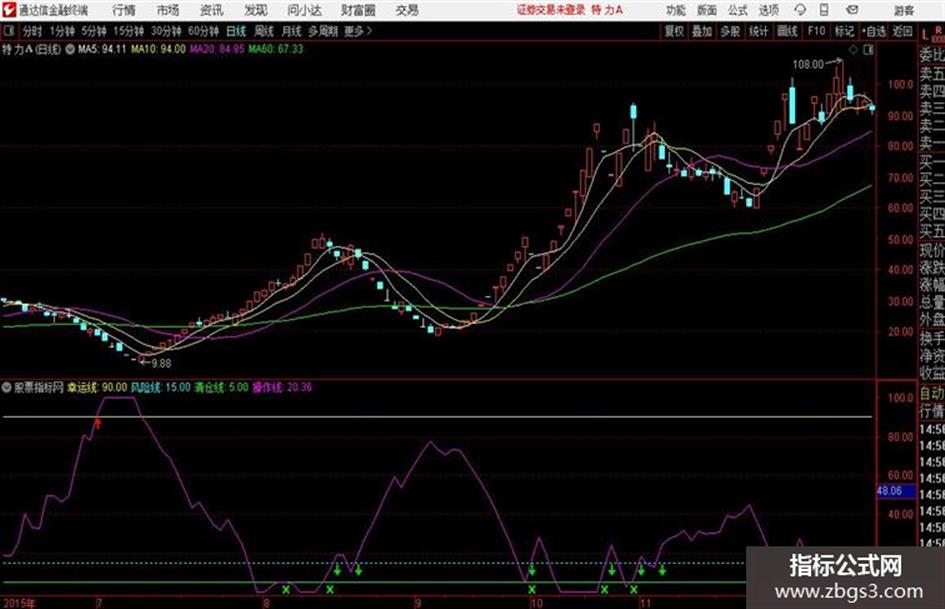Viewport: 945px width, 609px height.
Task: Click the MA5: 94.11 indicator label
Action: point(102,49)
